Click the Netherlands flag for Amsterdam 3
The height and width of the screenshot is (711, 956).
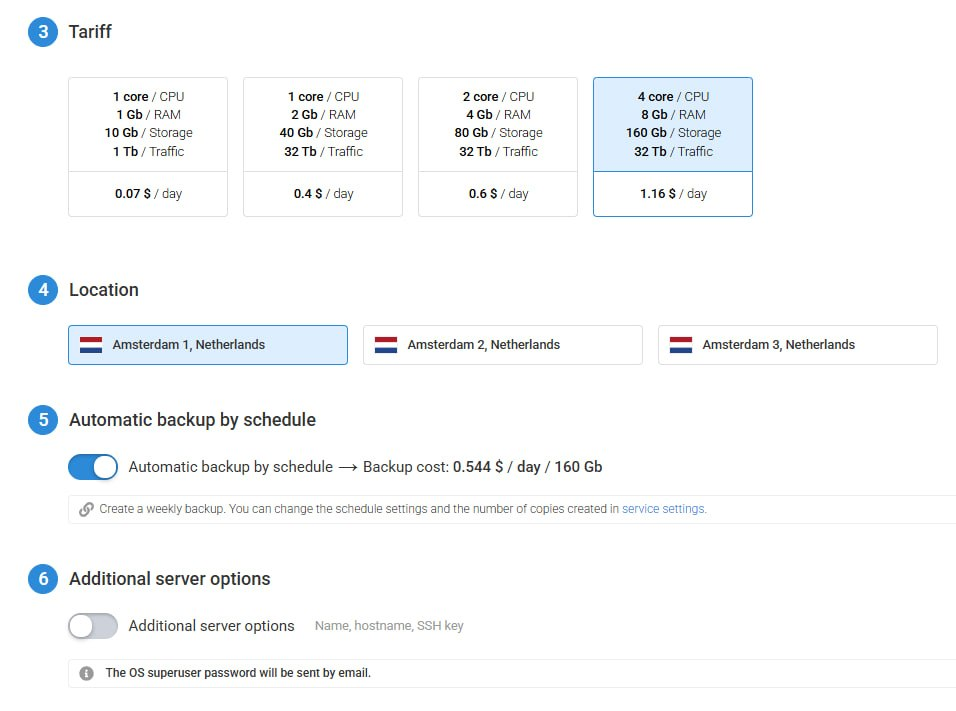pos(681,345)
